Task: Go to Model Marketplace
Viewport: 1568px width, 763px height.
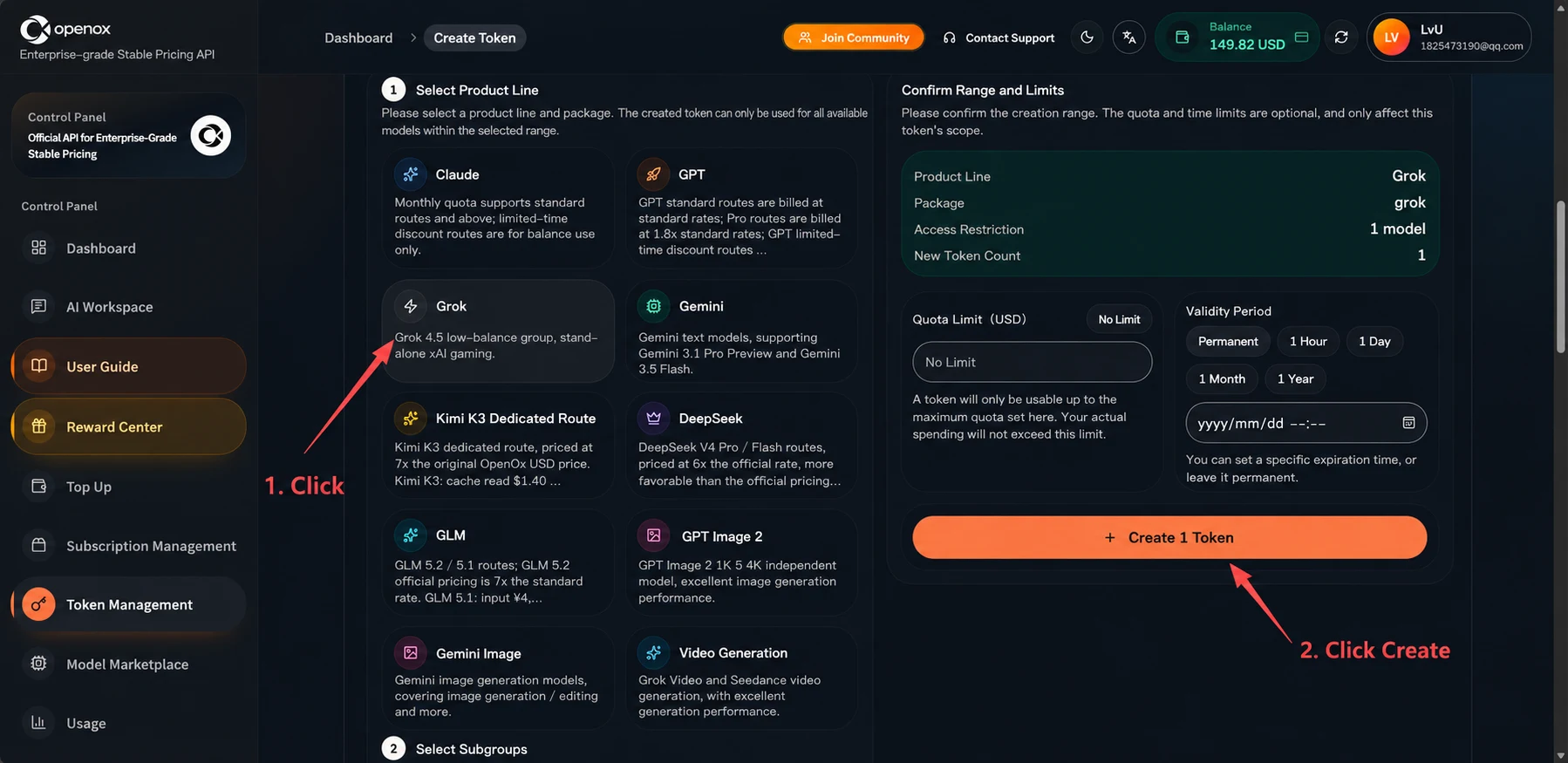Action: (x=128, y=664)
